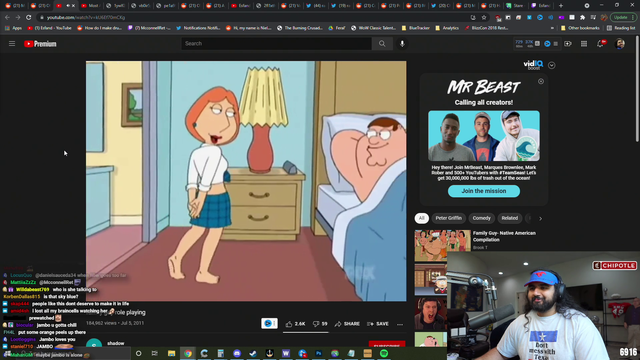Activate voice search microphone icon
640x360 pixels.
[402, 44]
